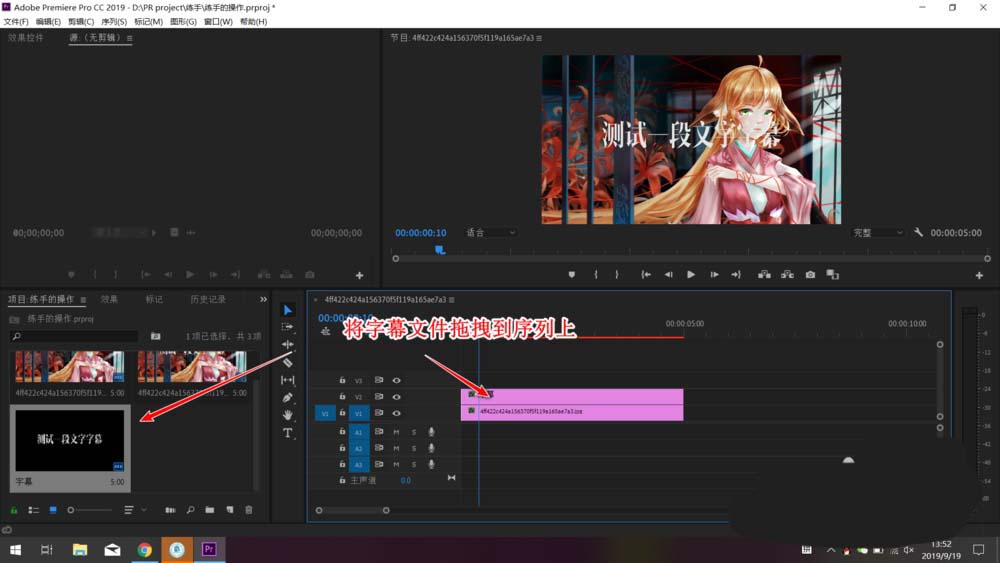Click the New Item icon
Image resolution: width=1000 pixels, height=563 pixels.
[230, 510]
